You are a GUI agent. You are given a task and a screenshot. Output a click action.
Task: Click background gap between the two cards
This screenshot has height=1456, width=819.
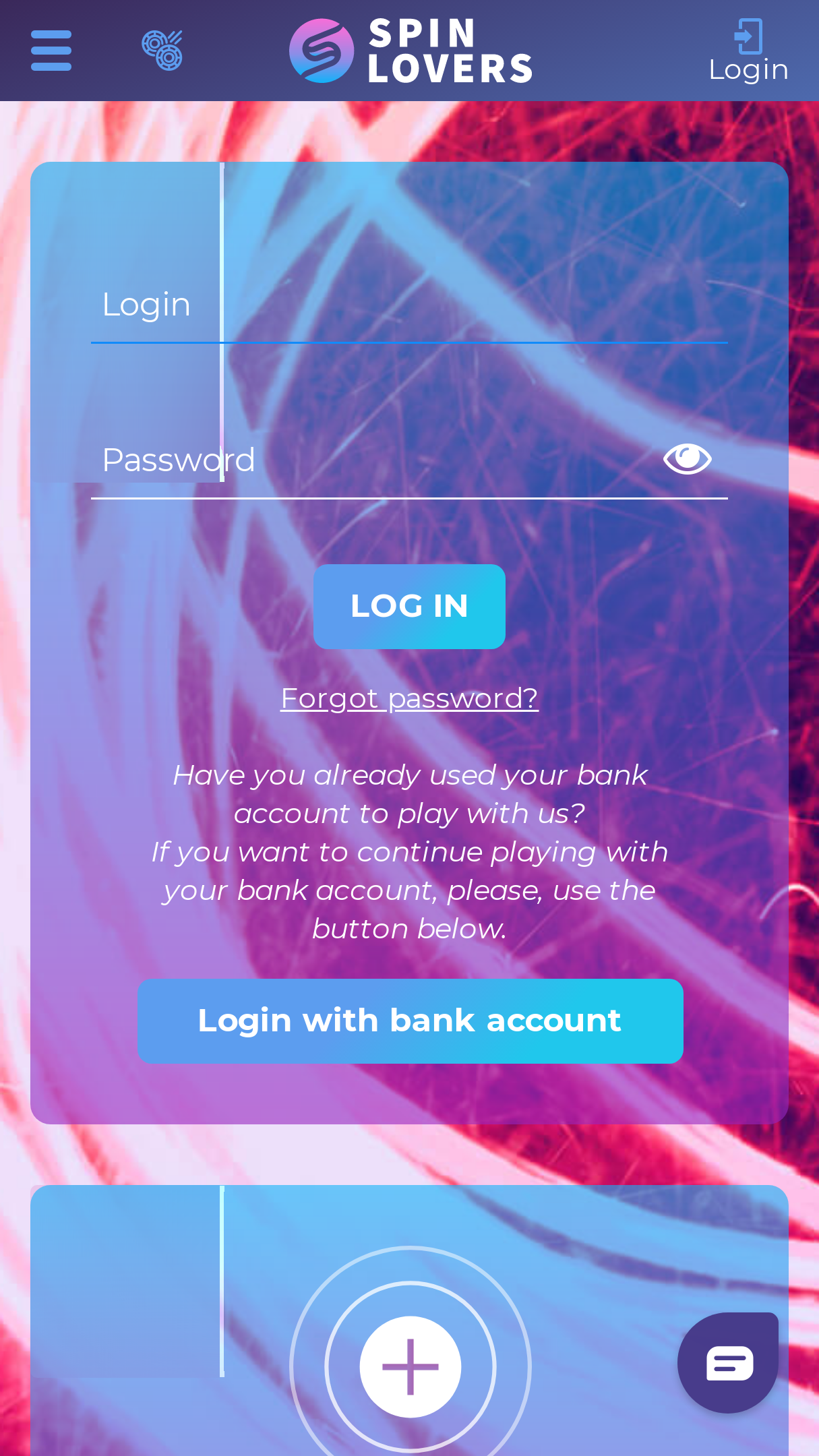click(409, 1154)
